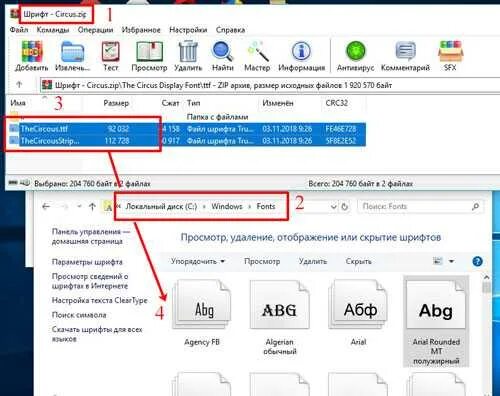Click Локальный диск (C:) breadcrumb

(161, 206)
